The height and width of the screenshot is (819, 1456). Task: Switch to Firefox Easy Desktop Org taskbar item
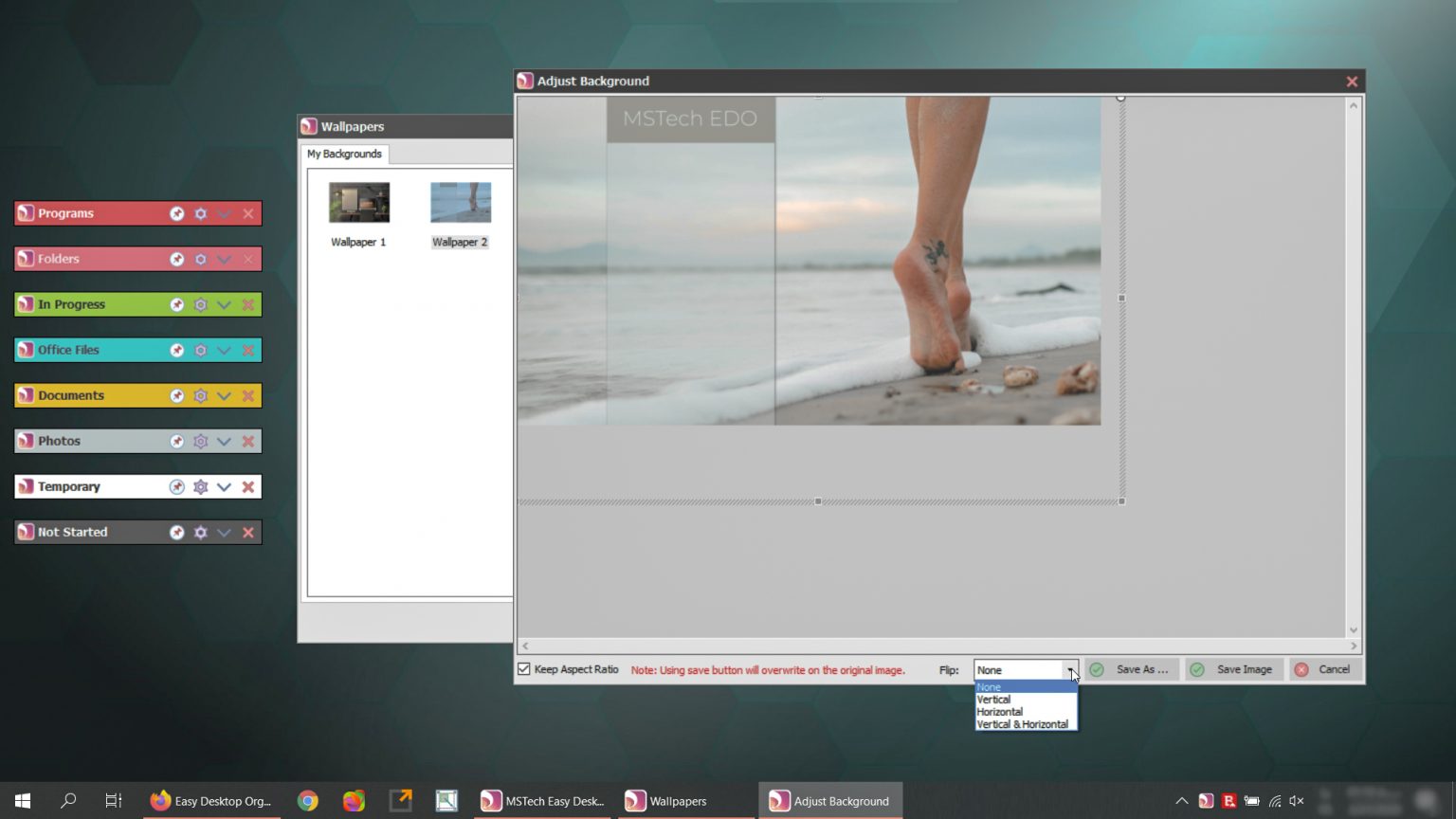(211, 801)
